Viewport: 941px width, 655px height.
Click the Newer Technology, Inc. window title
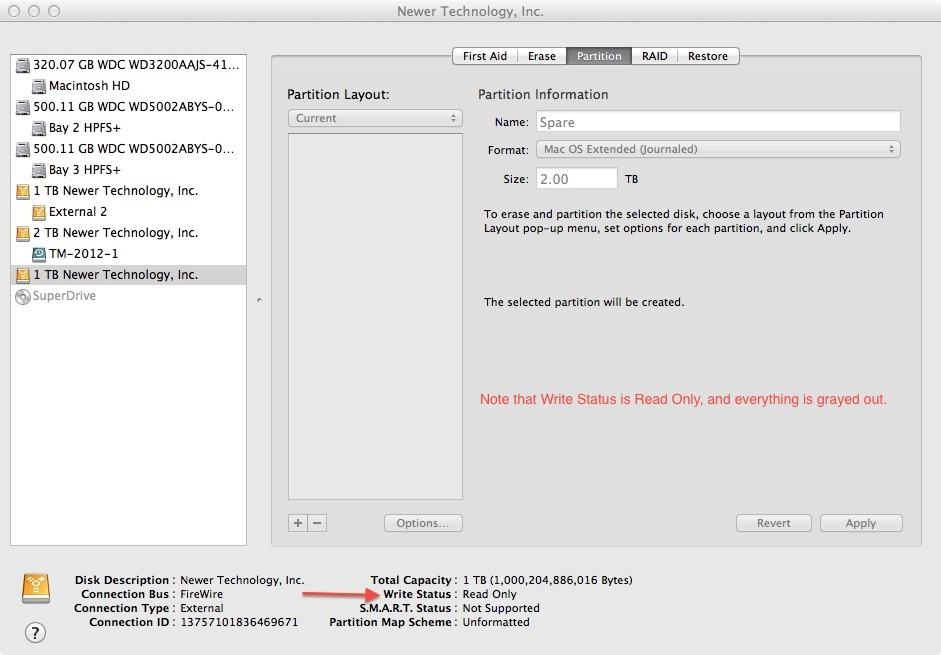pyautogui.click(x=470, y=11)
